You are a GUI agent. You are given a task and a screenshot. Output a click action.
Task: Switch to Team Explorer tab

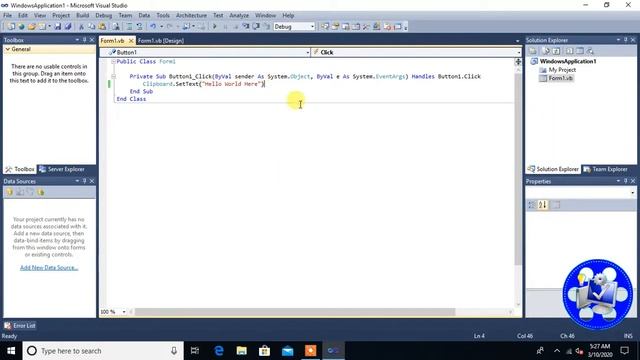coord(606,169)
